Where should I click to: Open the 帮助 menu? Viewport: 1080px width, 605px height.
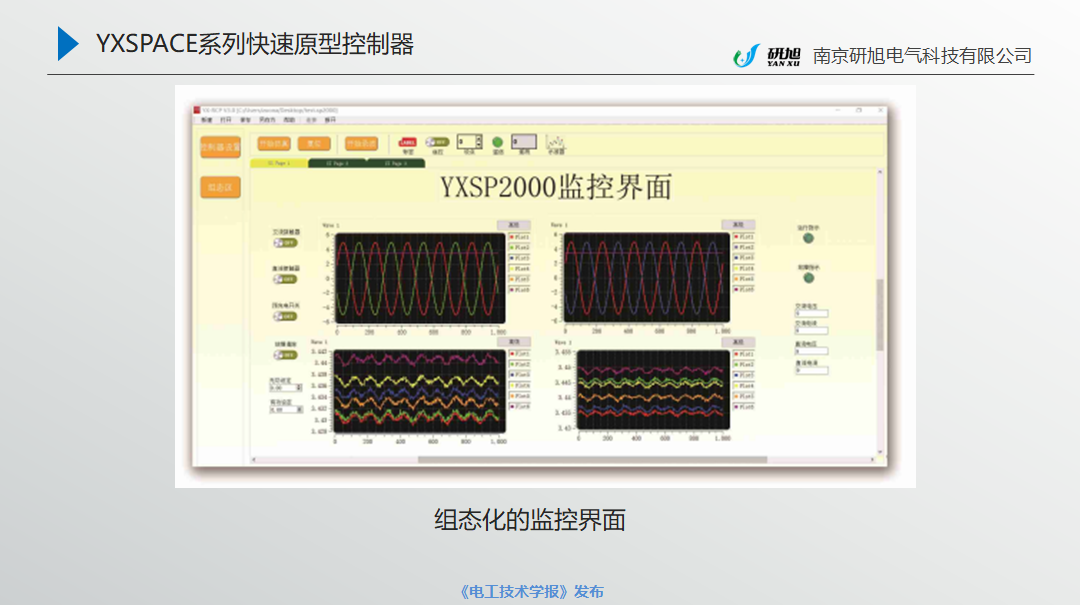coord(289,120)
